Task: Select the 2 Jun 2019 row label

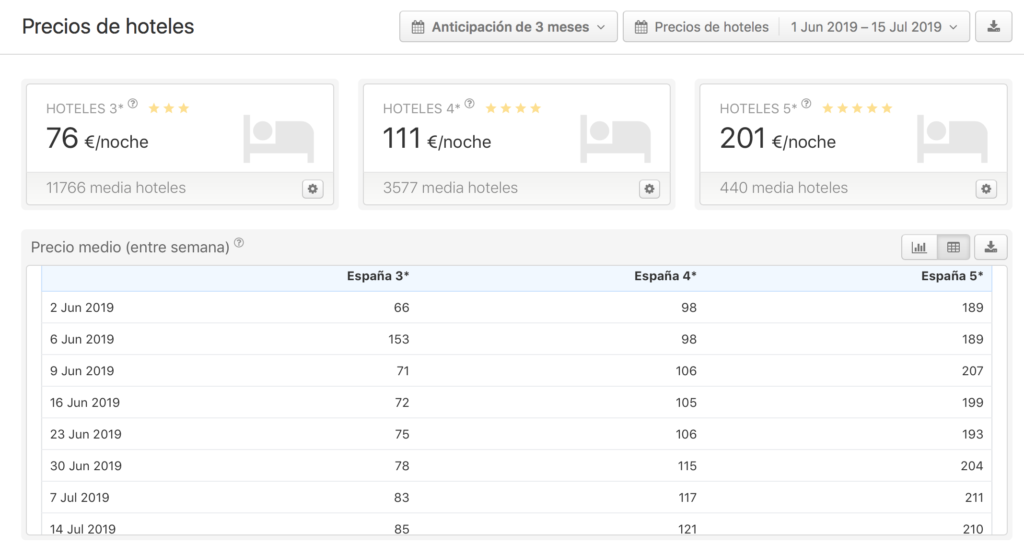Action: click(x=82, y=308)
